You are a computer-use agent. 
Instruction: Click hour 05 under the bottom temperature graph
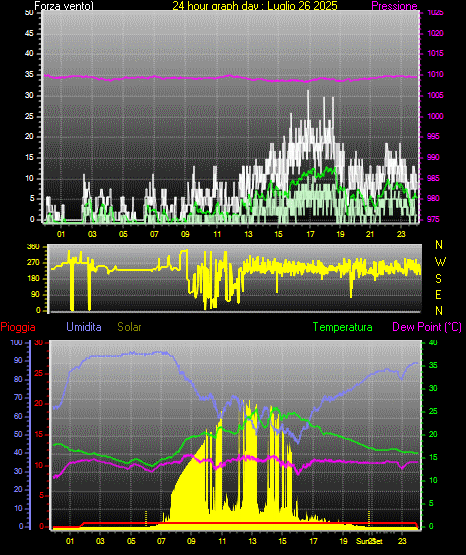pos(131,541)
